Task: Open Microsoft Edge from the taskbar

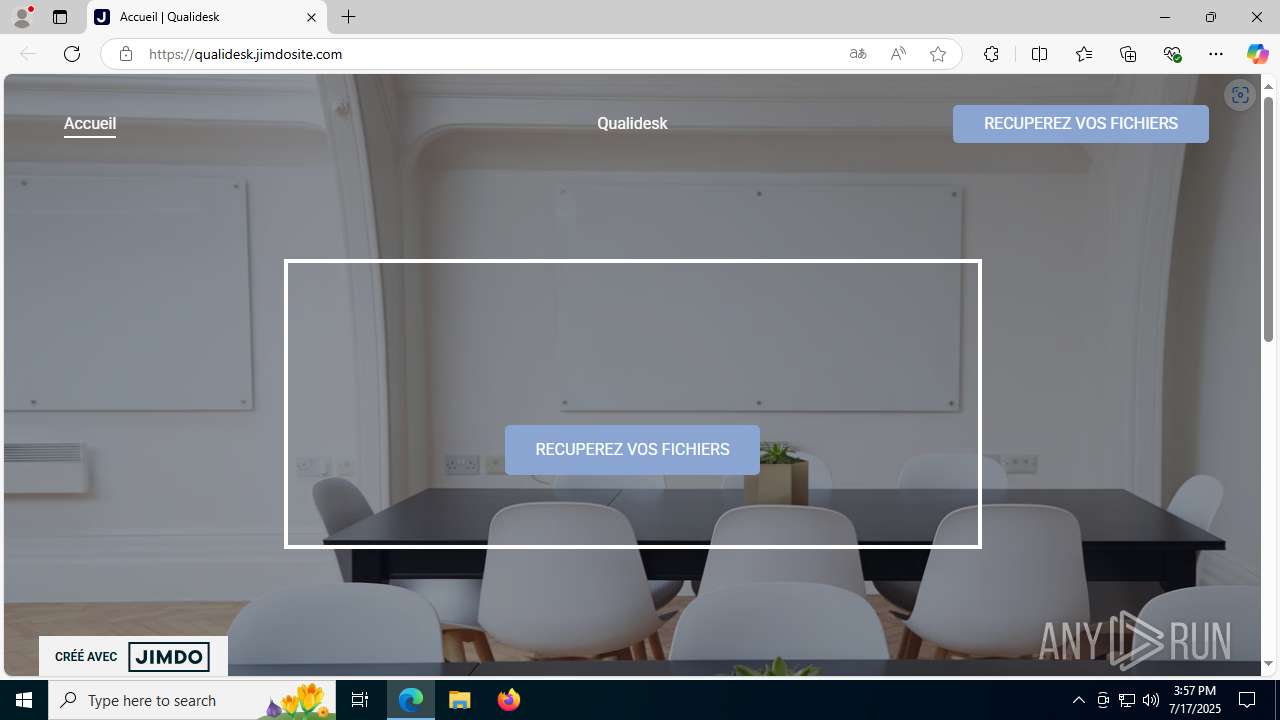Action: [411, 700]
